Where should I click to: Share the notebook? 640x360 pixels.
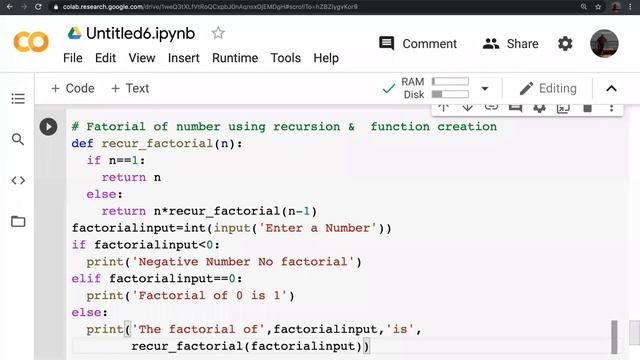510,43
